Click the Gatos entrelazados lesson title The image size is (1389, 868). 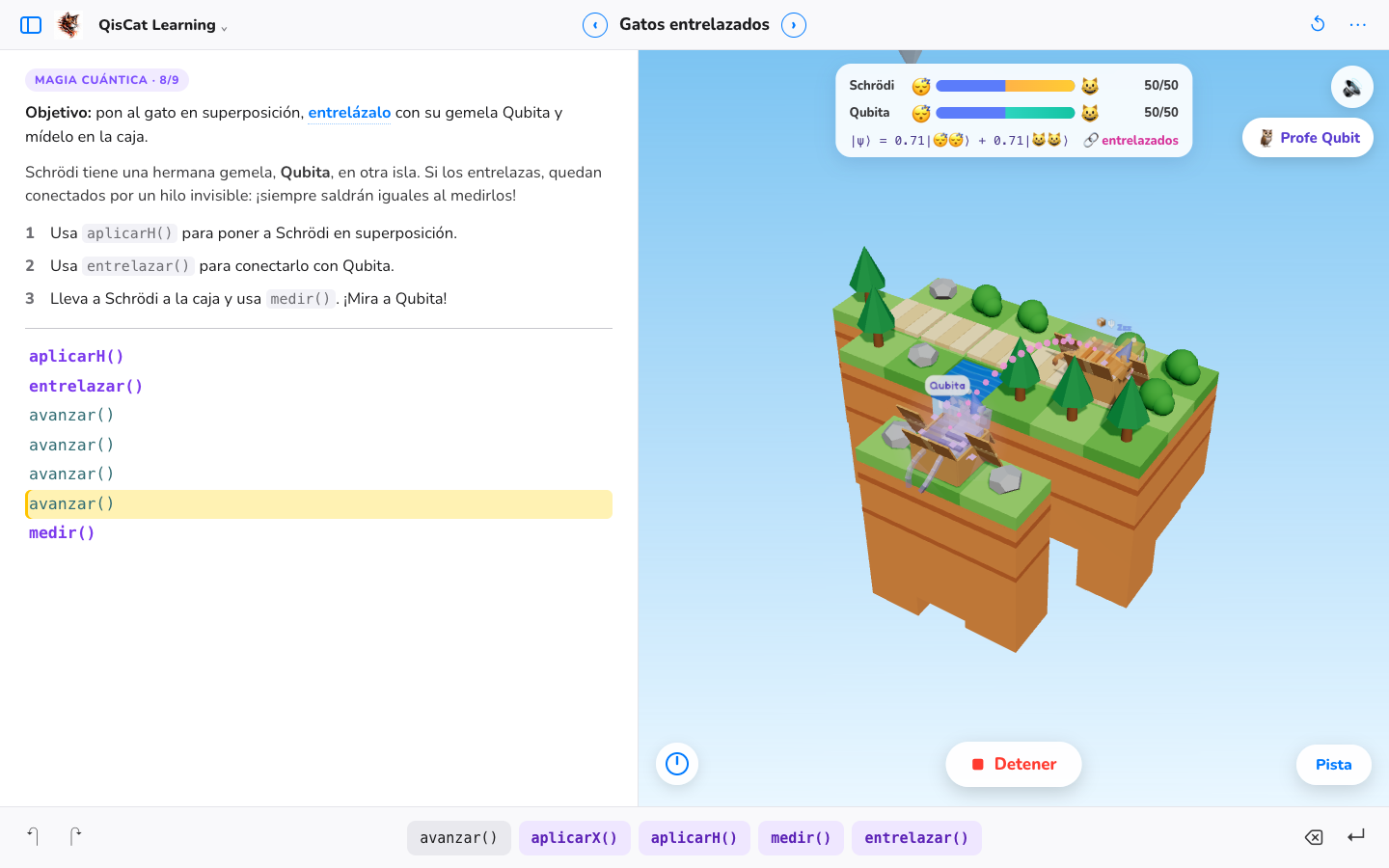[694, 25]
